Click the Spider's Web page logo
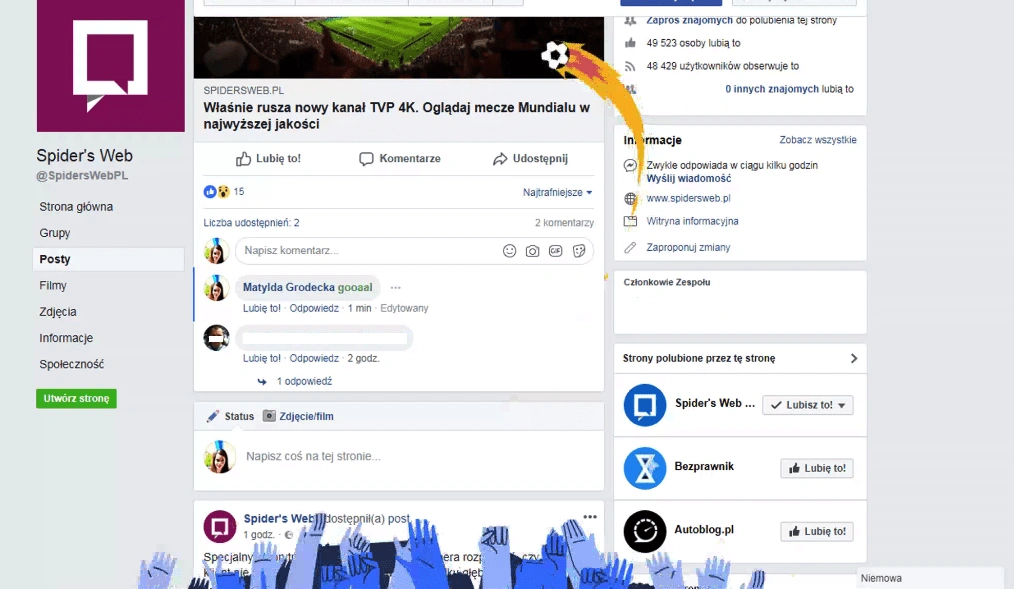This screenshot has width=1014, height=589. click(111, 65)
